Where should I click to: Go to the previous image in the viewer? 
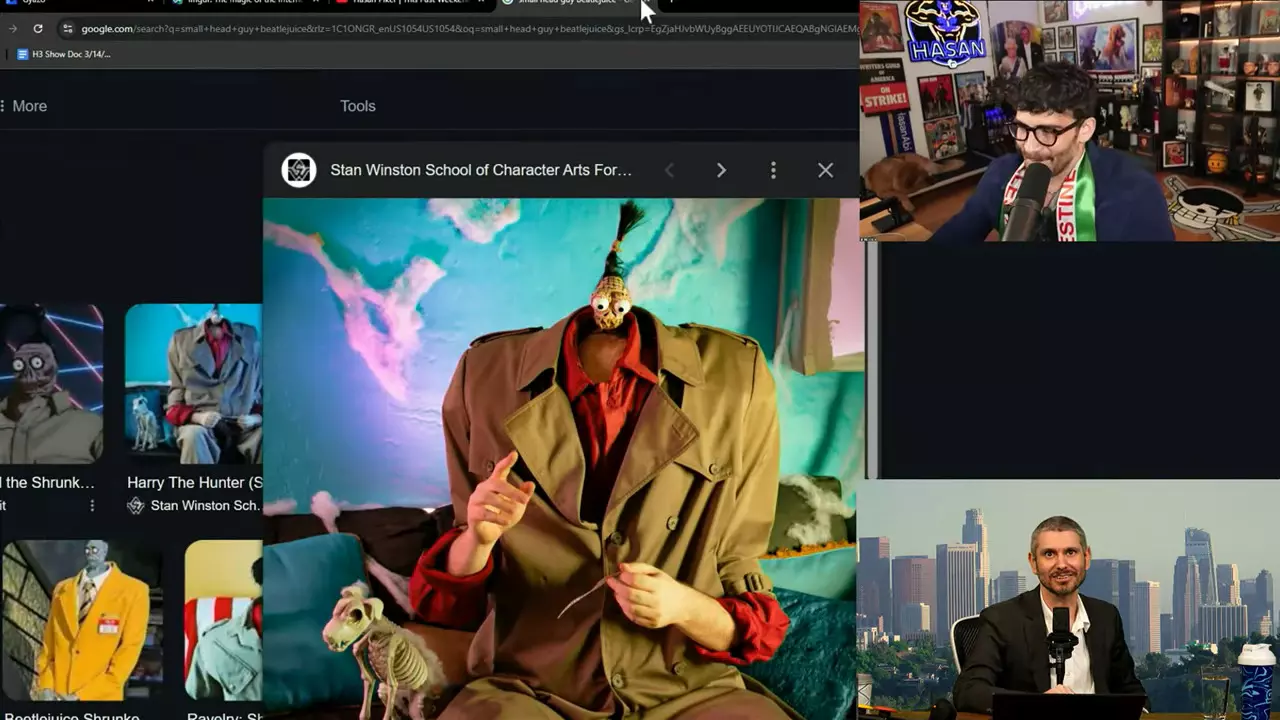click(670, 170)
